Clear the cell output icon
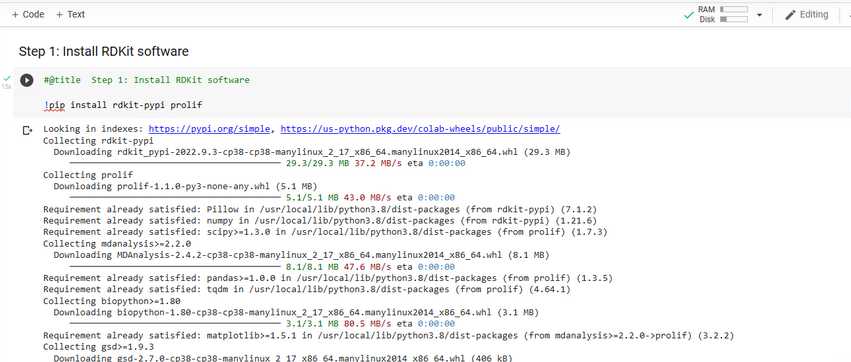851x362 pixels. click(x=27, y=130)
